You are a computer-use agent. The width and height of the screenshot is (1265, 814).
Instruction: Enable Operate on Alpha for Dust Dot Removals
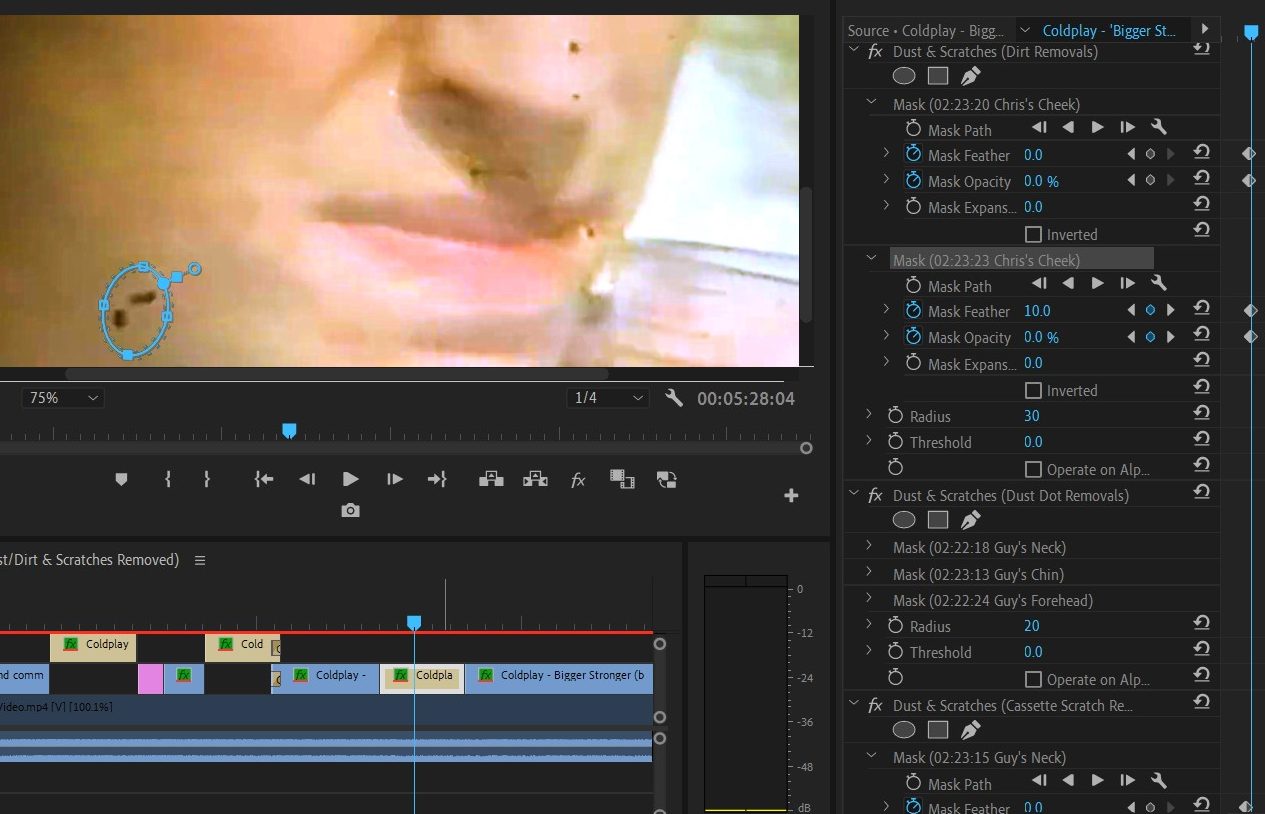1034,679
